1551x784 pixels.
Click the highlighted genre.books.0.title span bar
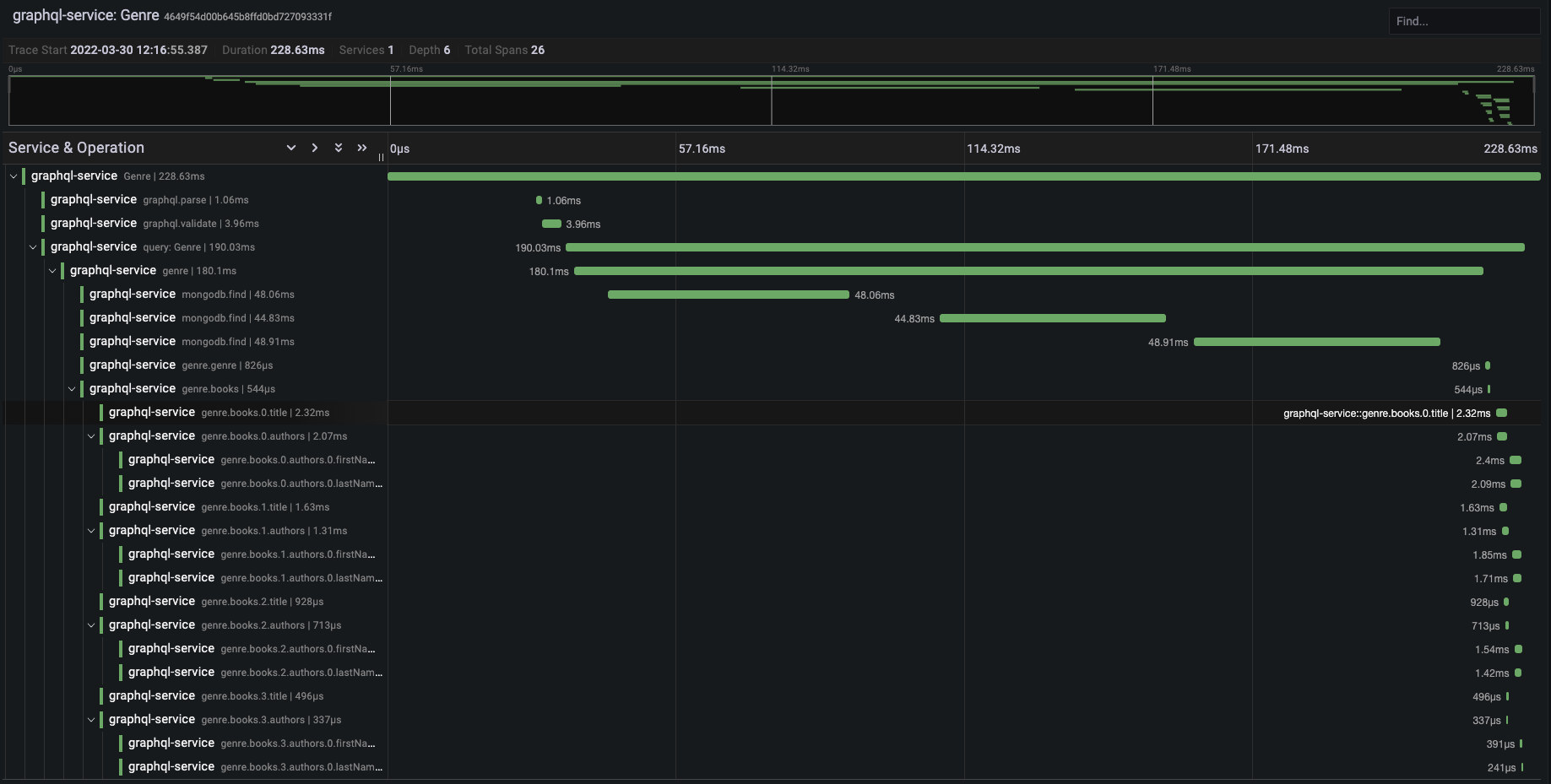tap(1501, 413)
